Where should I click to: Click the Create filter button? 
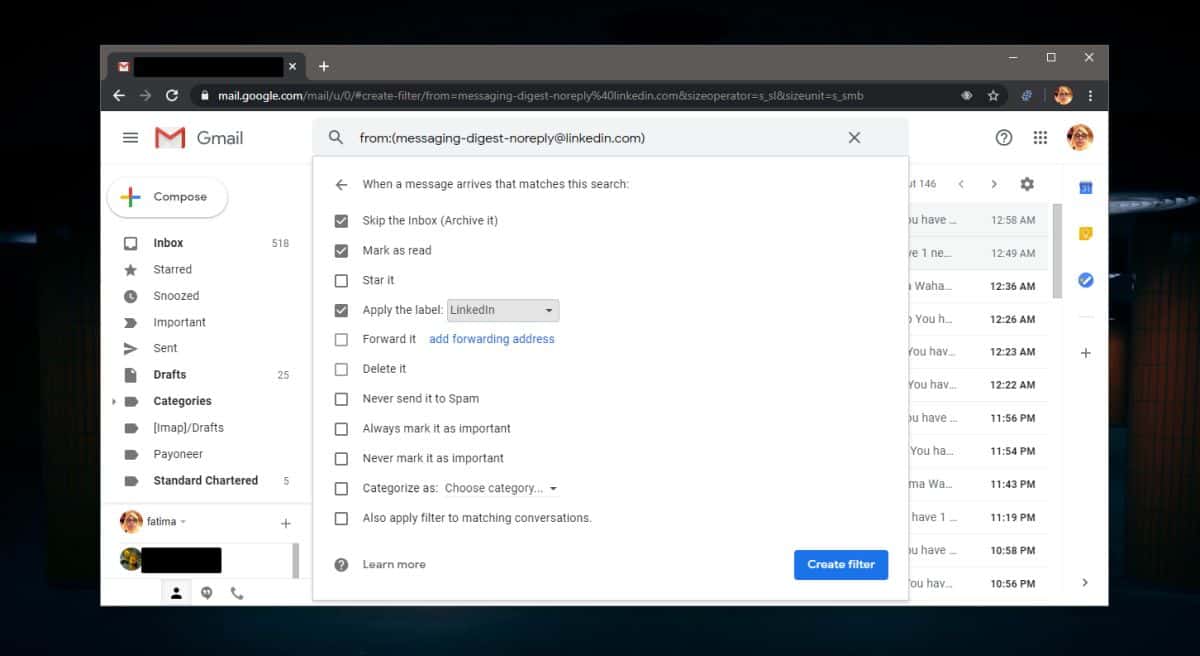(x=841, y=564)
